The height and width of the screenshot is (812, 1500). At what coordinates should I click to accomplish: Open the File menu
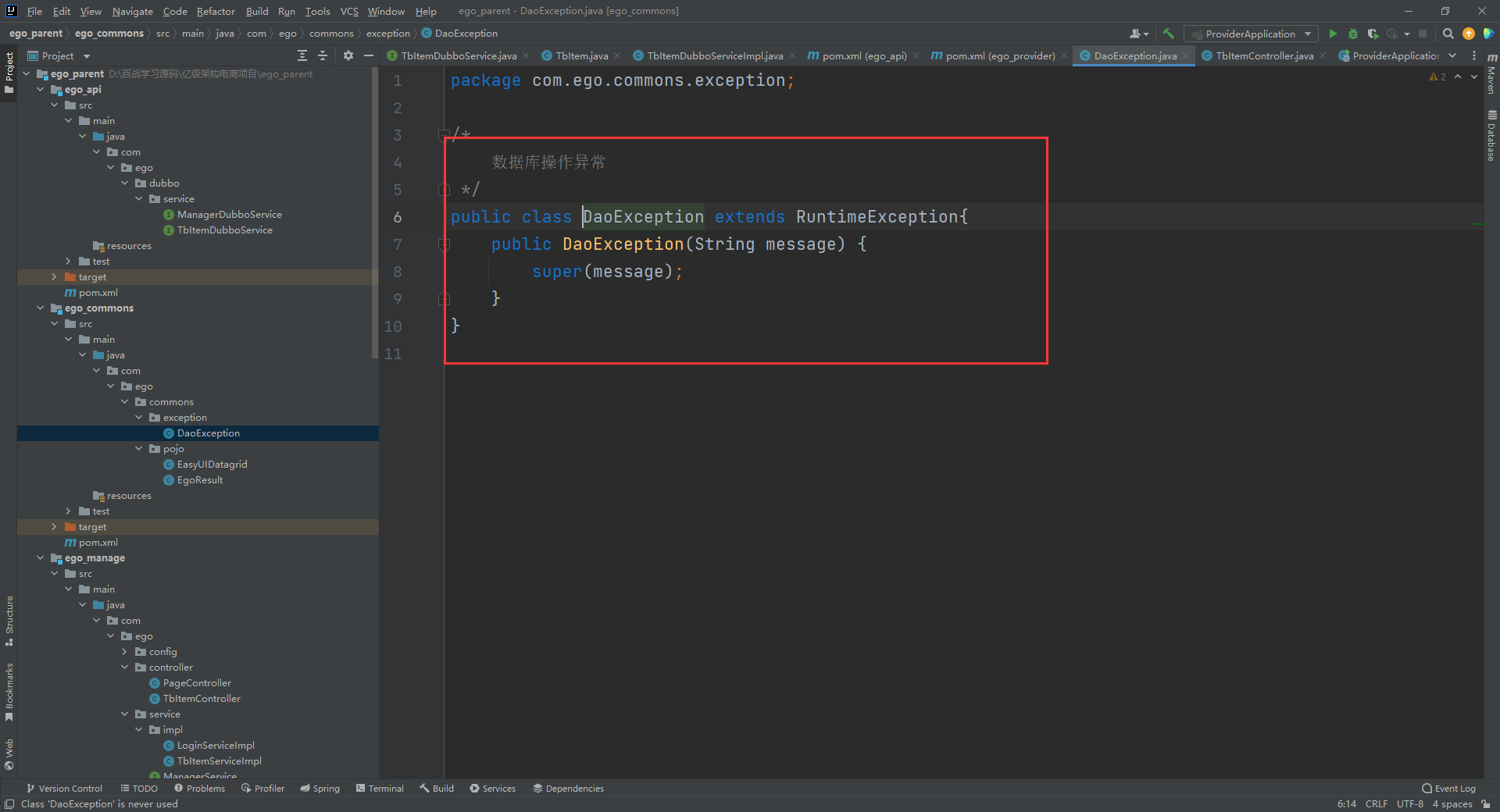34,11
